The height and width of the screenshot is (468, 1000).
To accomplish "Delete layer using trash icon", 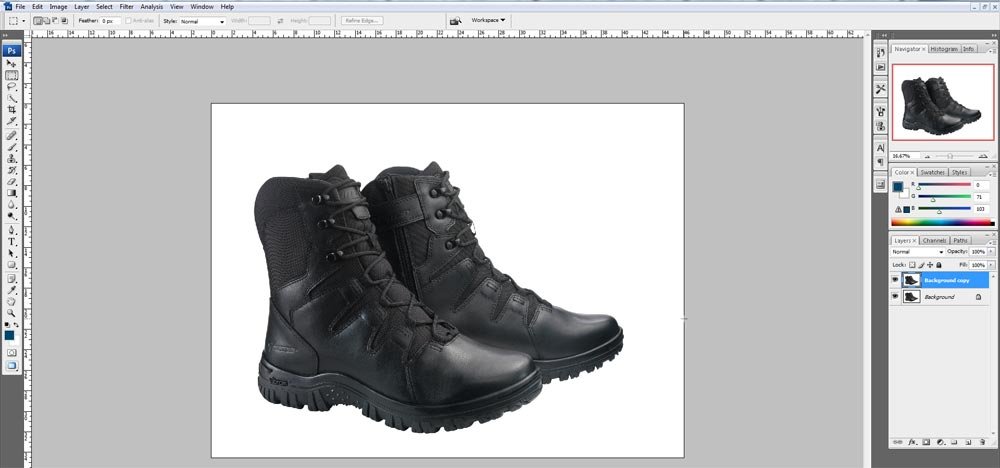I will click(983, 442).
